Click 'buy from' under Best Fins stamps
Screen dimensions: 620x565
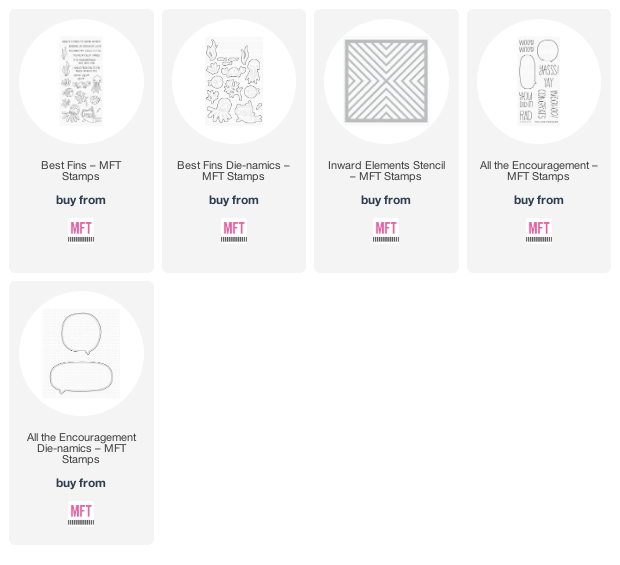click(81, 200)
